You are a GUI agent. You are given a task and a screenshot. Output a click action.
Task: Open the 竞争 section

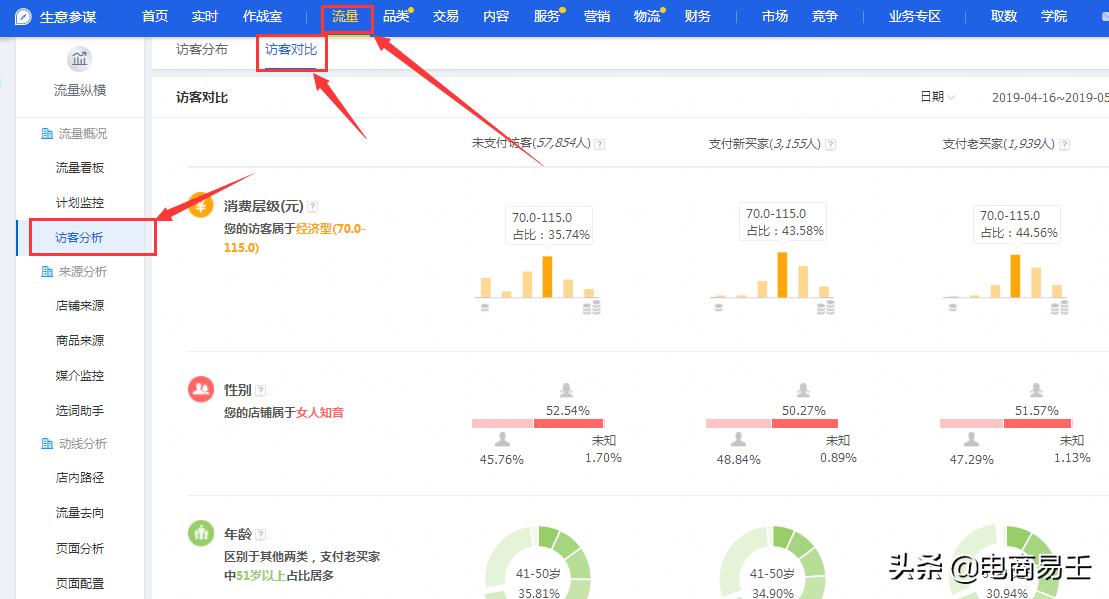[x=824, y=16]
